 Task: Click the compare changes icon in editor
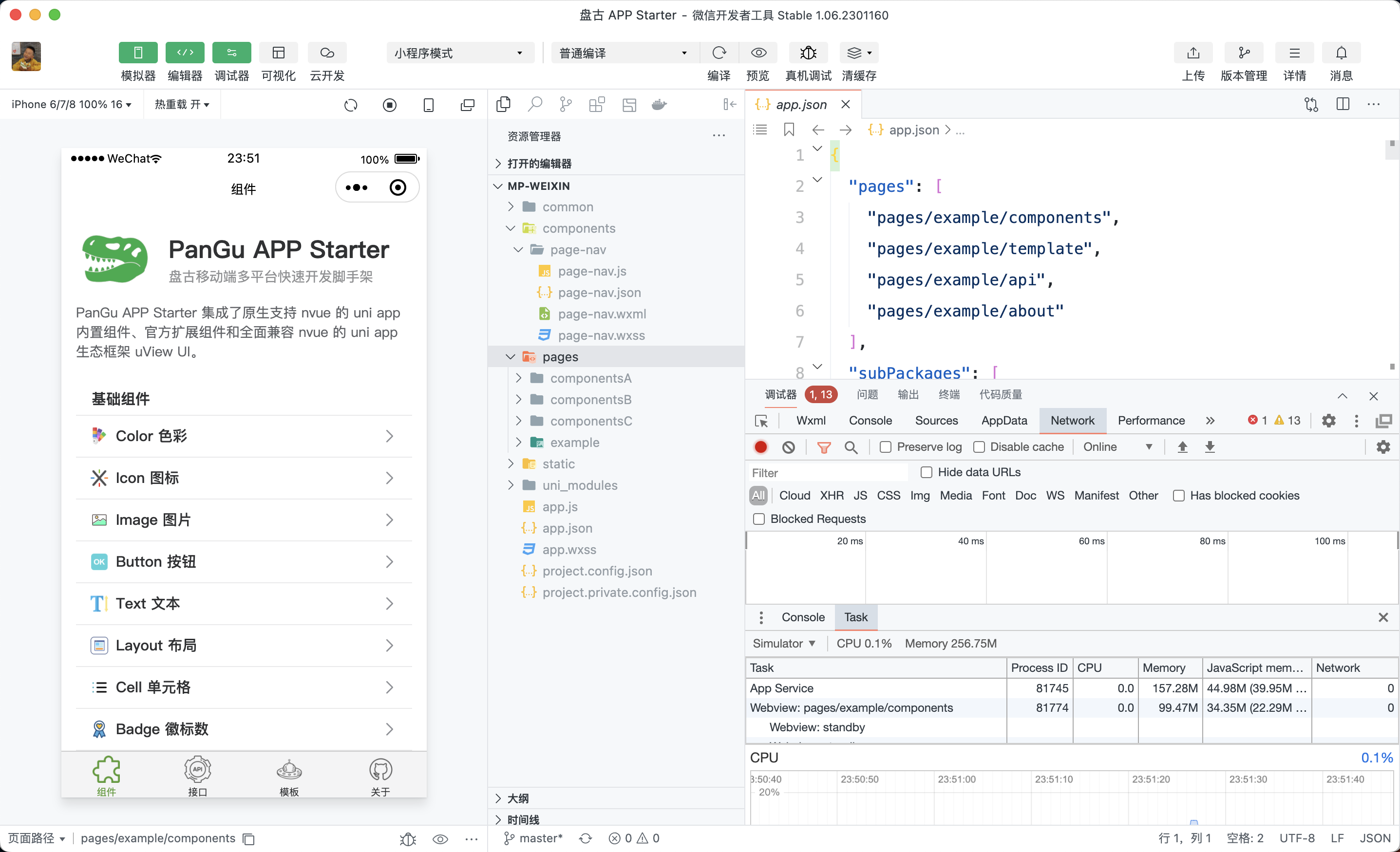coord(1311,105)
